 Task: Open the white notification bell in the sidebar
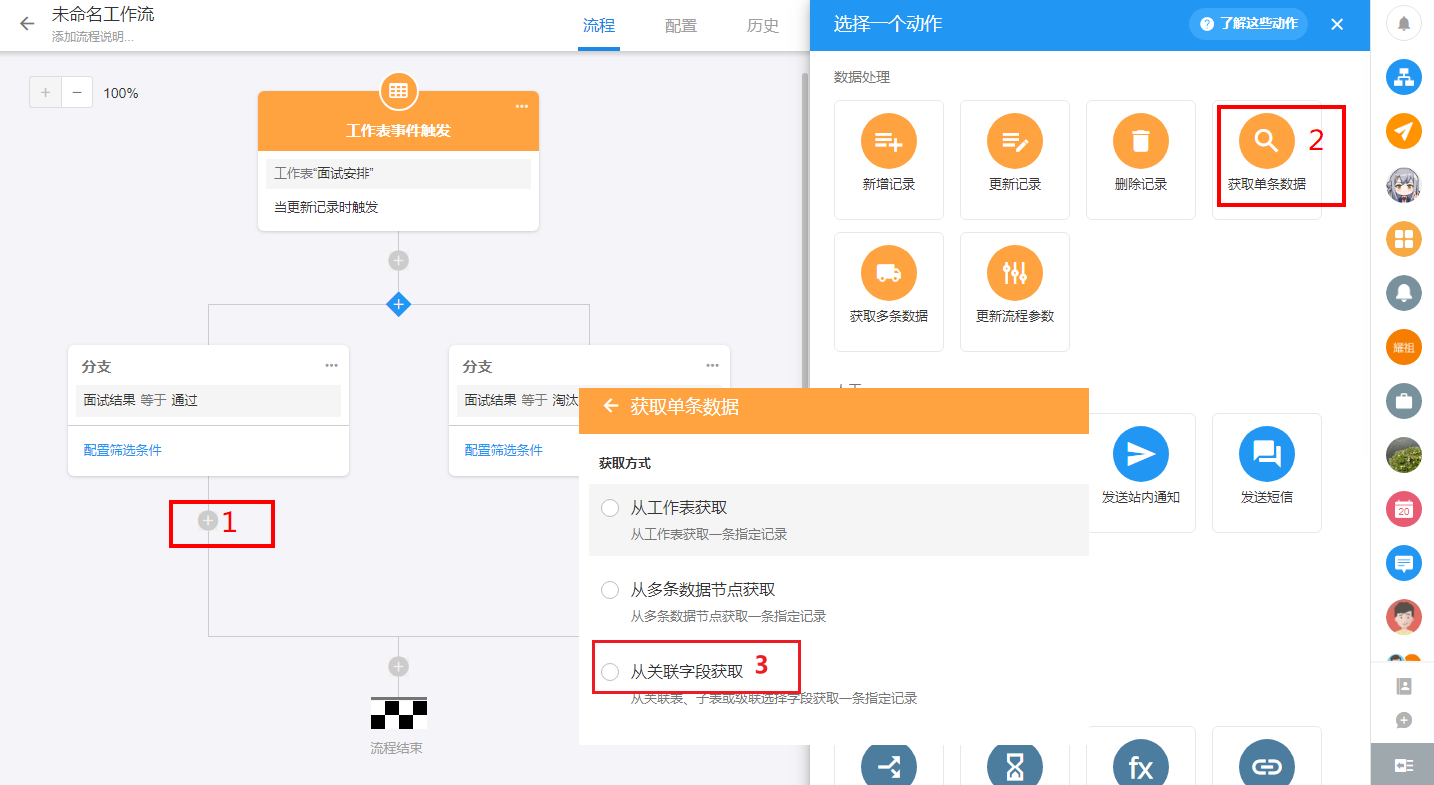1404,24
